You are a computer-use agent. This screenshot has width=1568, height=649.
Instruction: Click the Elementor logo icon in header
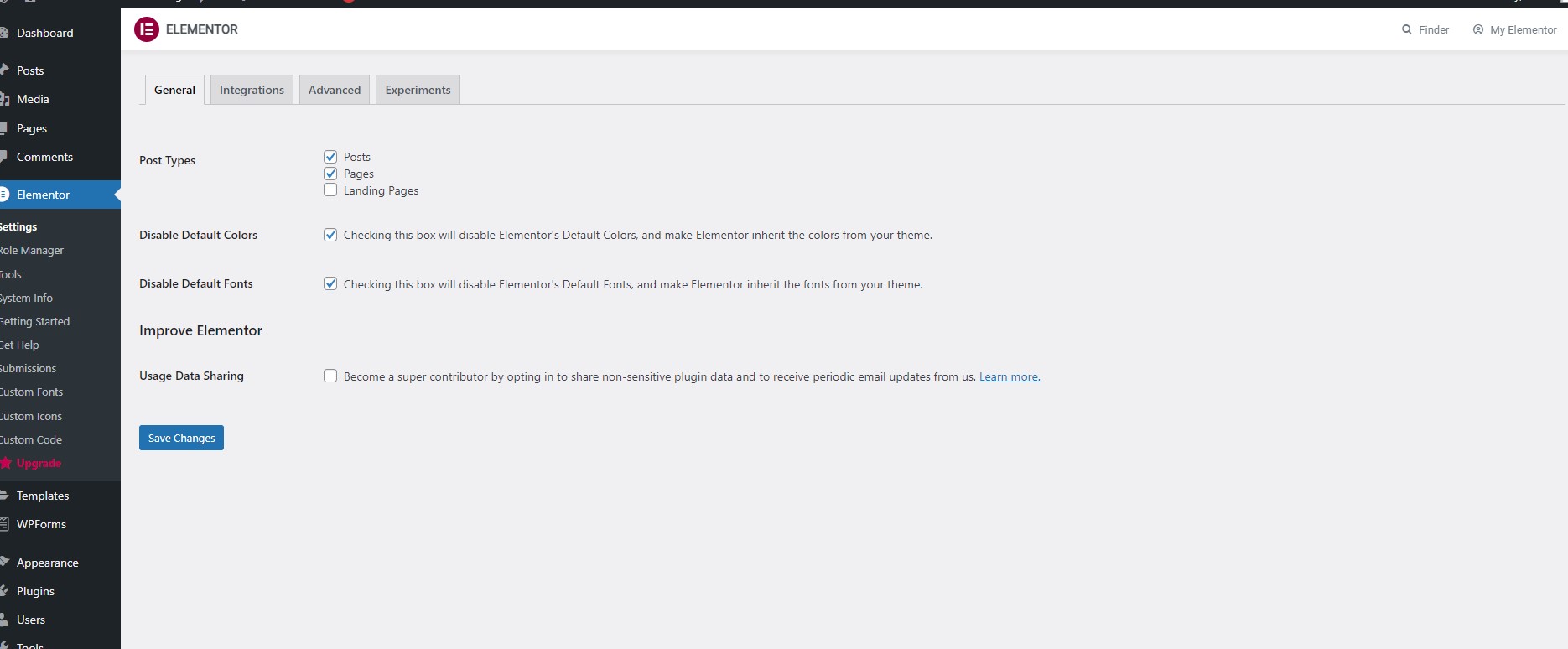(x=147, y=29)
